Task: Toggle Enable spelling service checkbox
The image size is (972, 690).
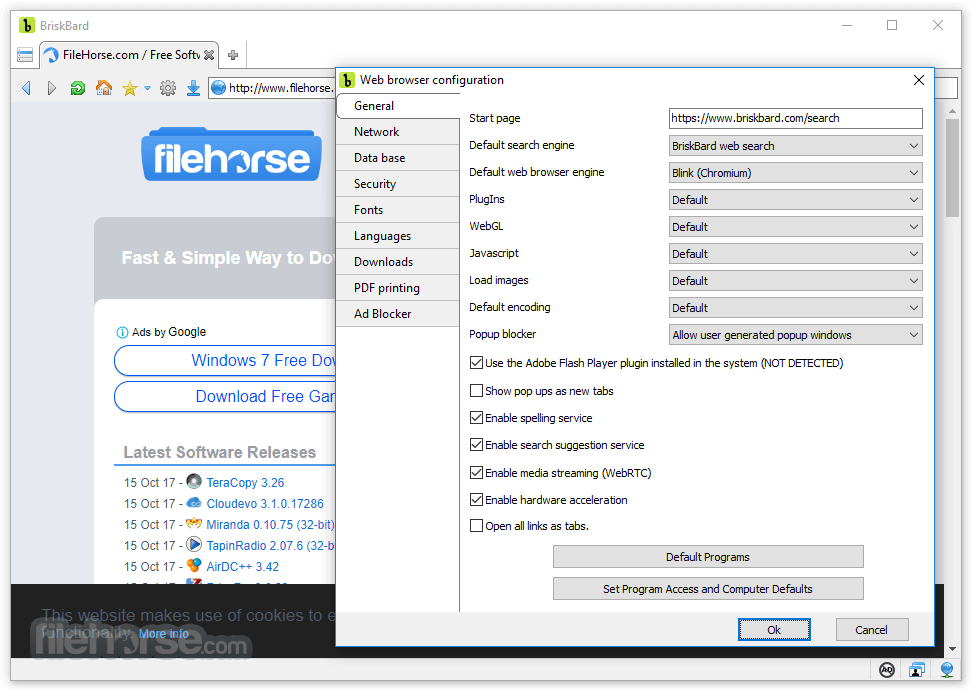Action: tap(476, 418)
